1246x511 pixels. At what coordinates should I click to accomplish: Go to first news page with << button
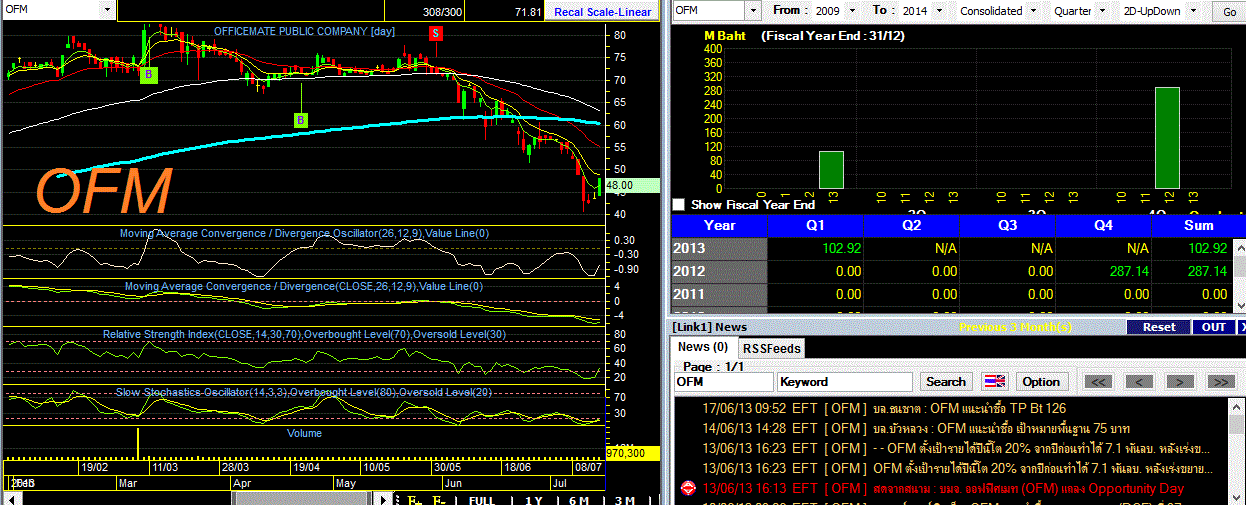tap(1098, 381)
